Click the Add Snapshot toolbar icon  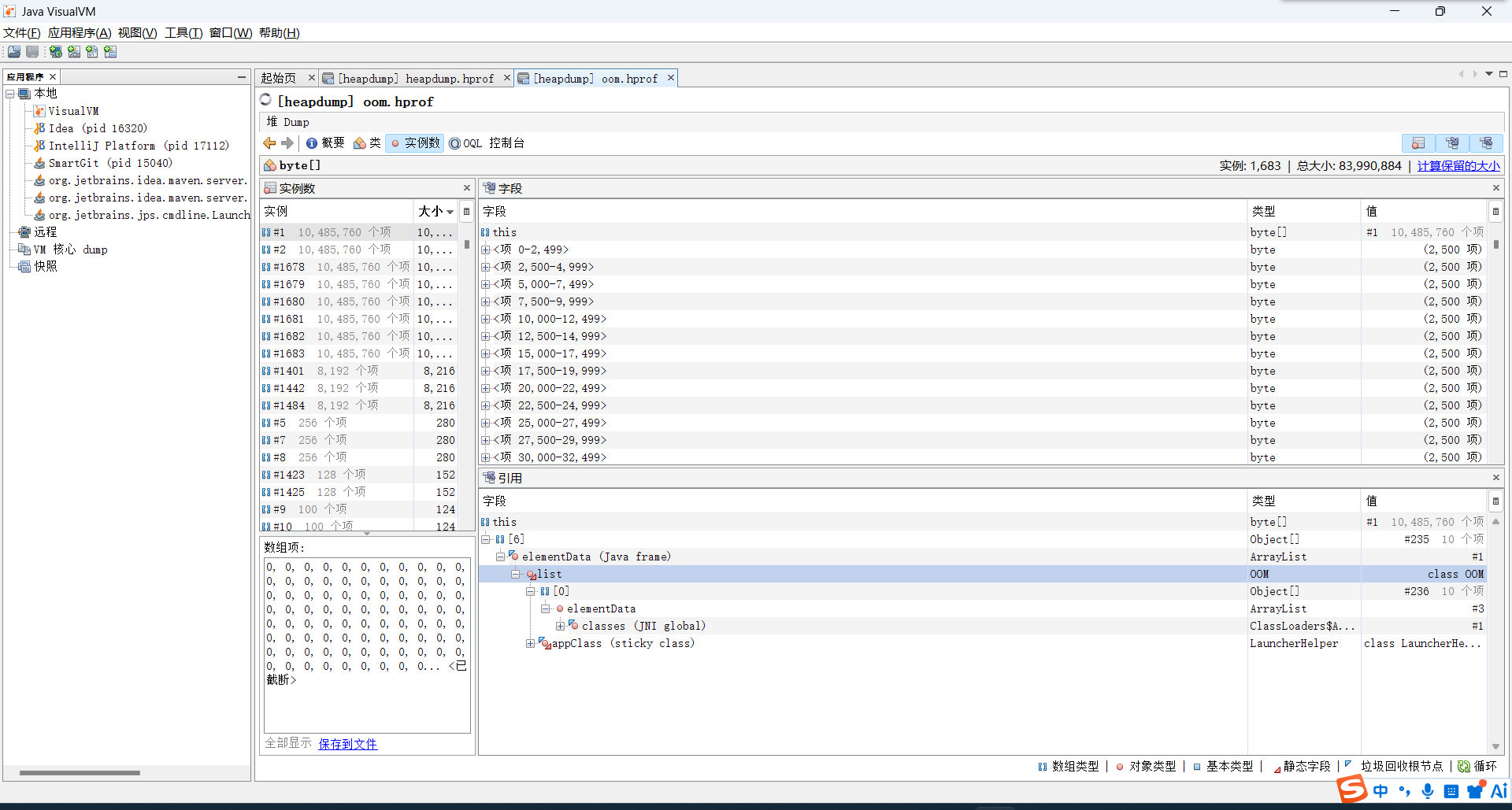coord(110,52)
